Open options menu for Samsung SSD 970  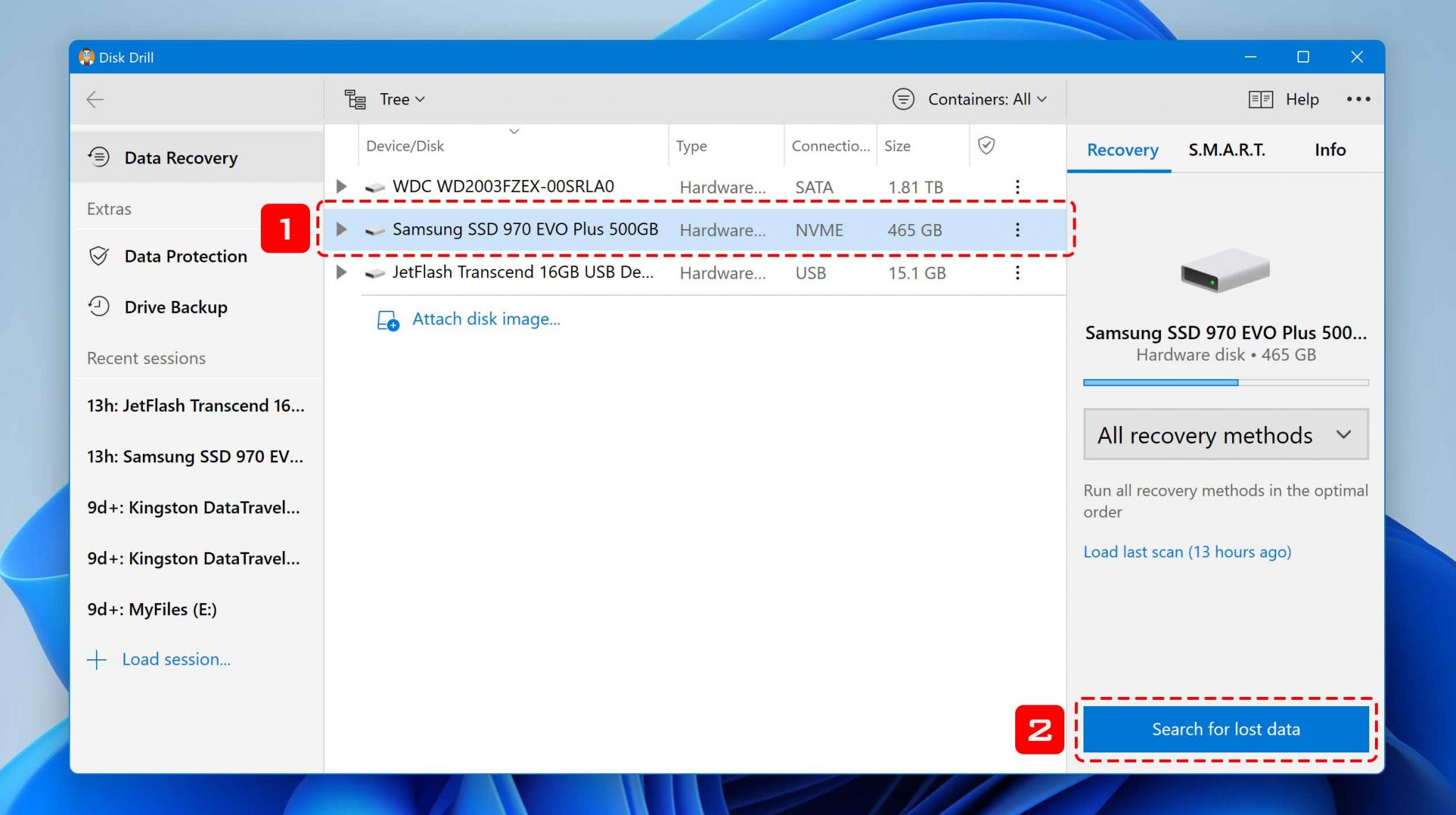click(x=1017, y=230)
